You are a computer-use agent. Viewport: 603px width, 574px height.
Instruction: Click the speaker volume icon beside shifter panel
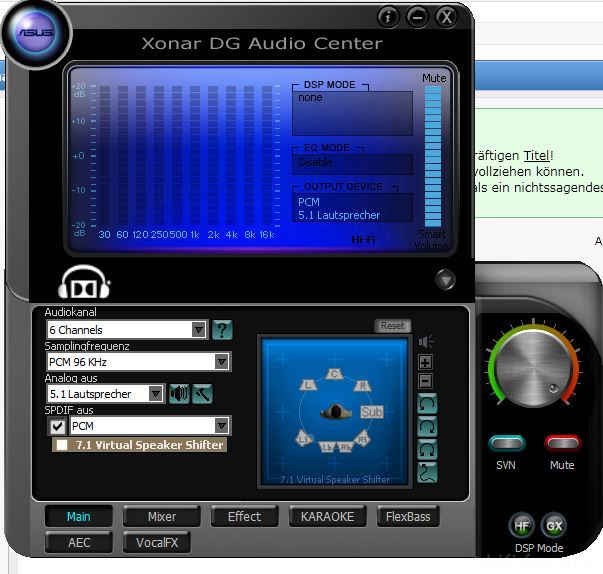tap(426, 341)
